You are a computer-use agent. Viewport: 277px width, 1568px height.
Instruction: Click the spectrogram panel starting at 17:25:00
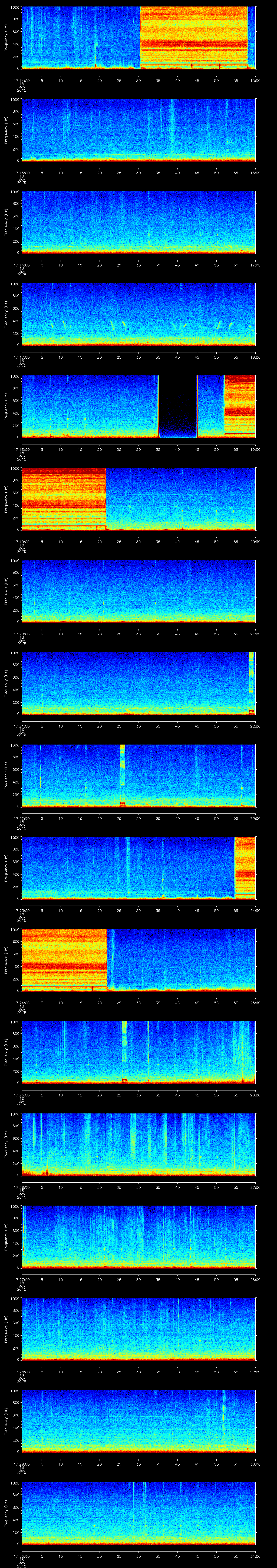pos(139,1052)
